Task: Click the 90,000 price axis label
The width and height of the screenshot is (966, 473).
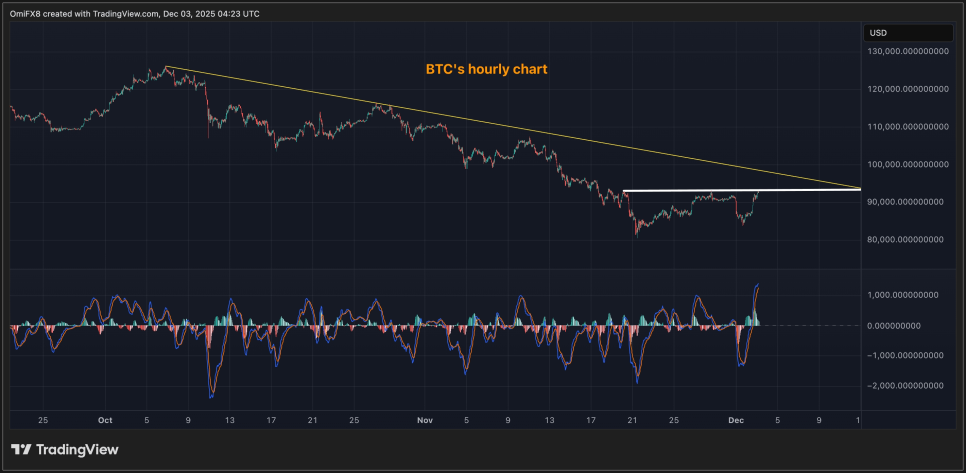Action: point(905,202)
